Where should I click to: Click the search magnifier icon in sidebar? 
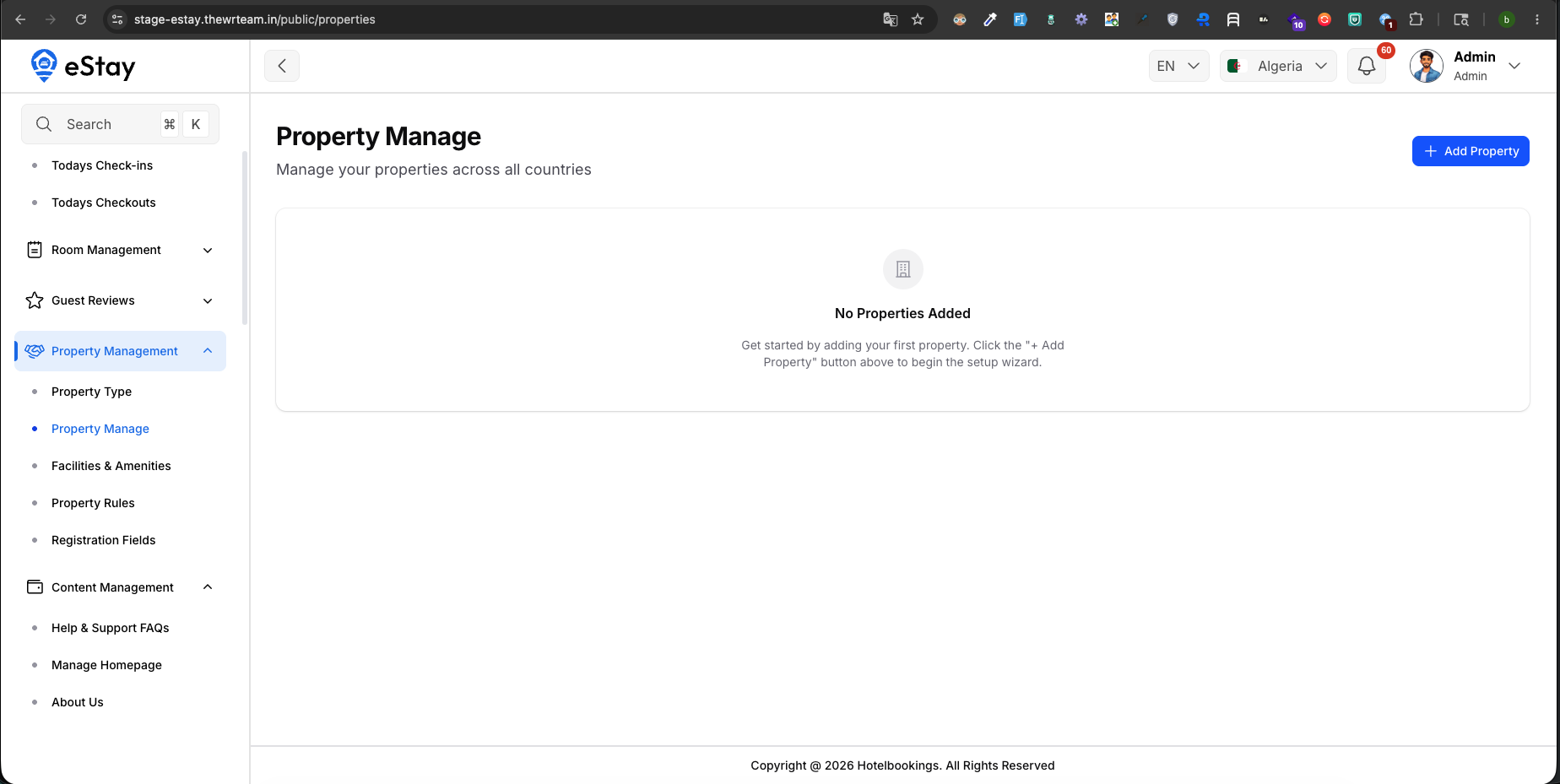pyautogui.click(x=44, y=124)
